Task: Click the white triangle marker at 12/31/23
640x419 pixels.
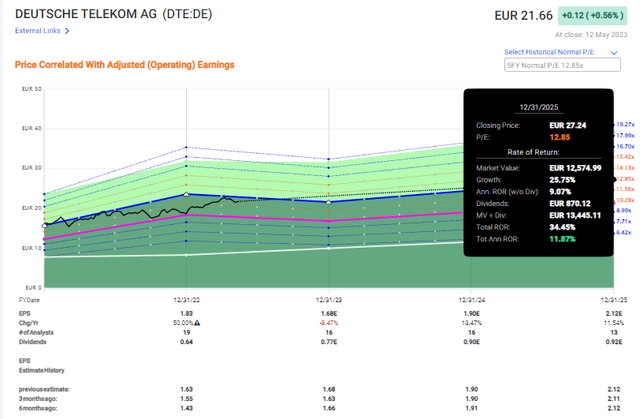Action: click(329, 202)
